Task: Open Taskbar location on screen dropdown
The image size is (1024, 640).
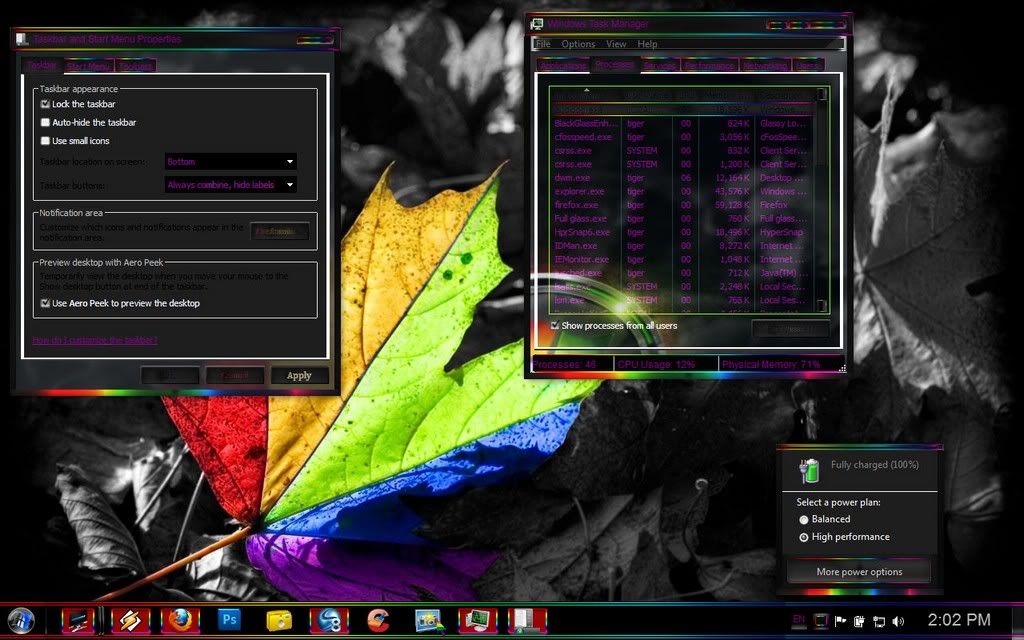Action: click(231, 161)
